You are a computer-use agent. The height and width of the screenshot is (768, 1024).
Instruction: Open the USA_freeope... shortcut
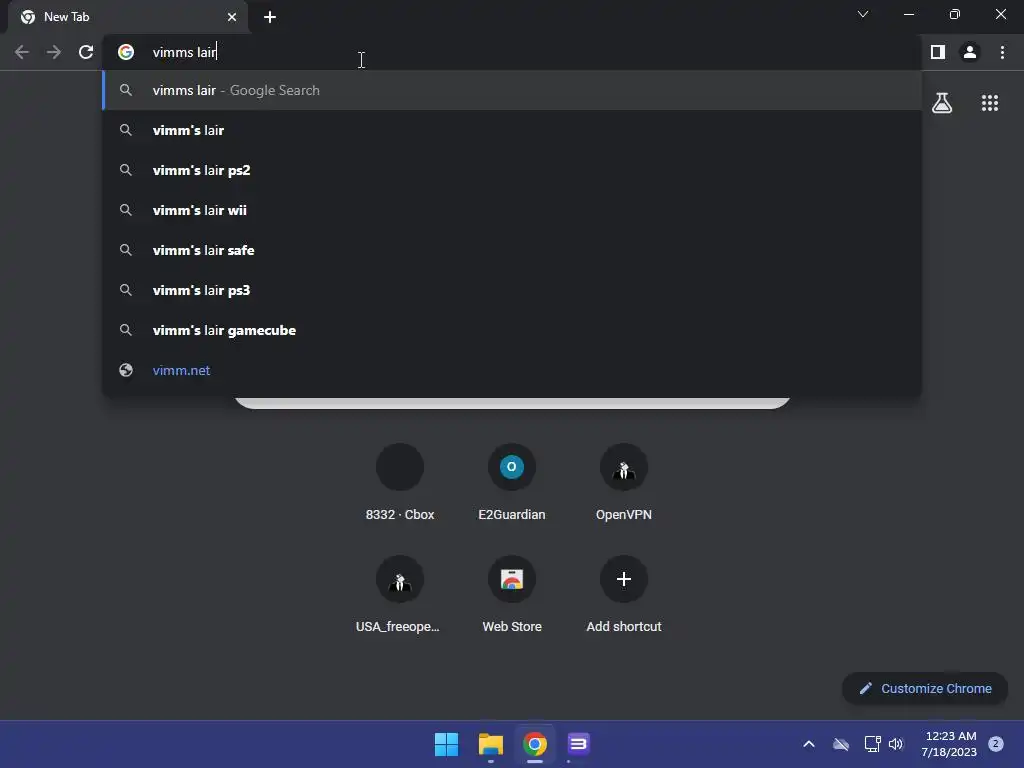pyautogui.click(x=400, y=594)
